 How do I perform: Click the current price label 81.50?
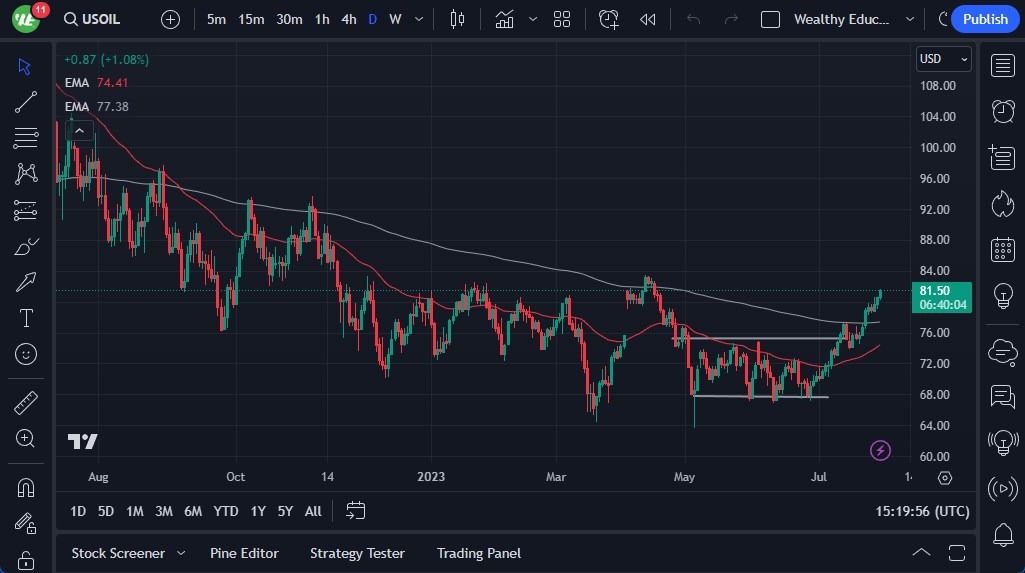coord(941,291)
